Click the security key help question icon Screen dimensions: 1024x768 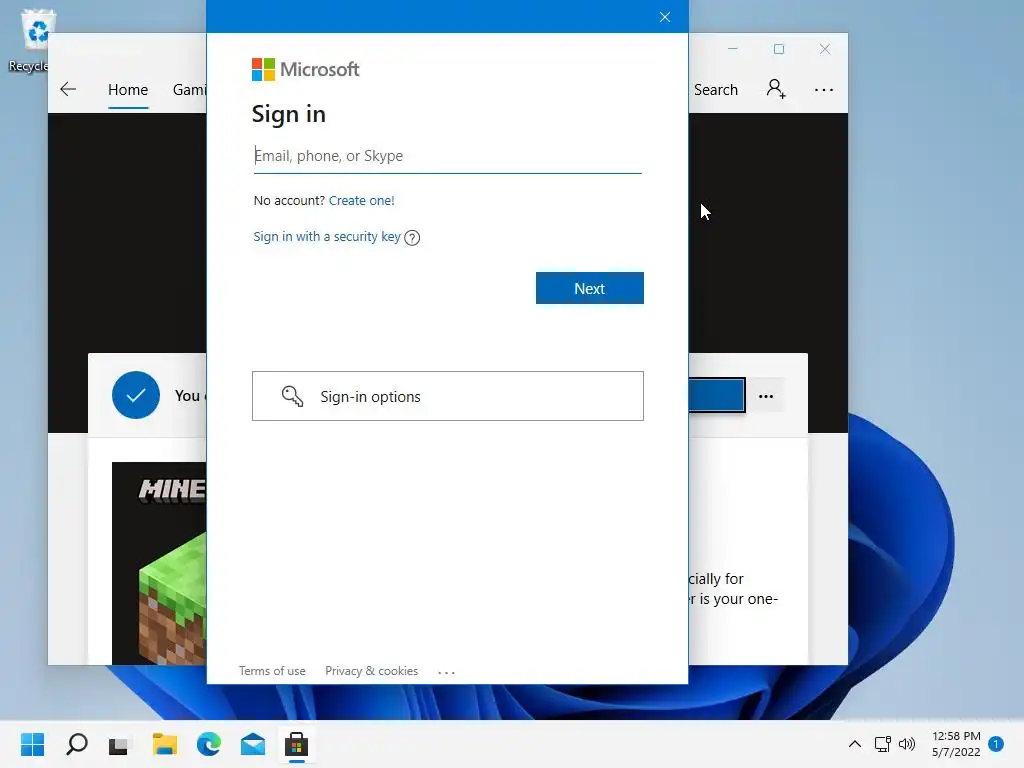pos(412,238)
